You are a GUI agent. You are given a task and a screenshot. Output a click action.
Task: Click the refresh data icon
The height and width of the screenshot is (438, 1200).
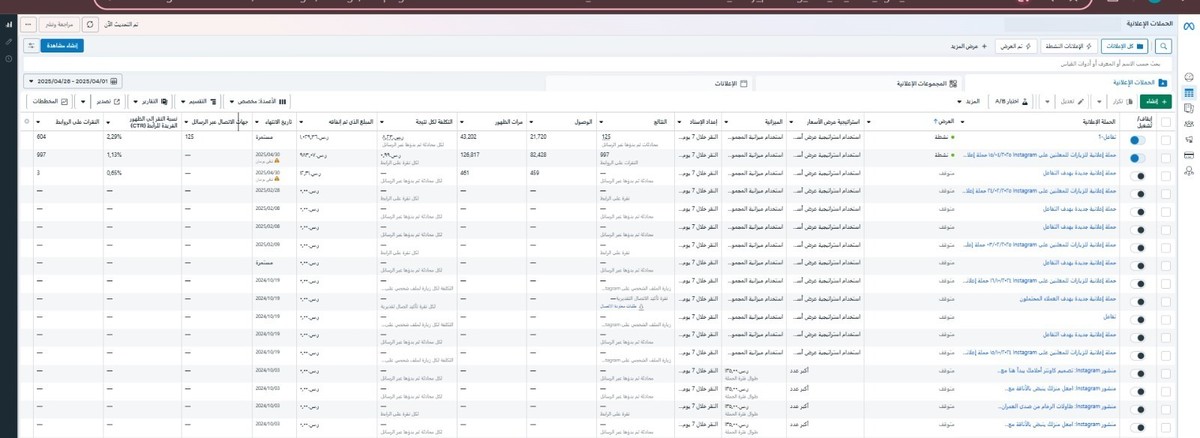[x=91, y=22]
